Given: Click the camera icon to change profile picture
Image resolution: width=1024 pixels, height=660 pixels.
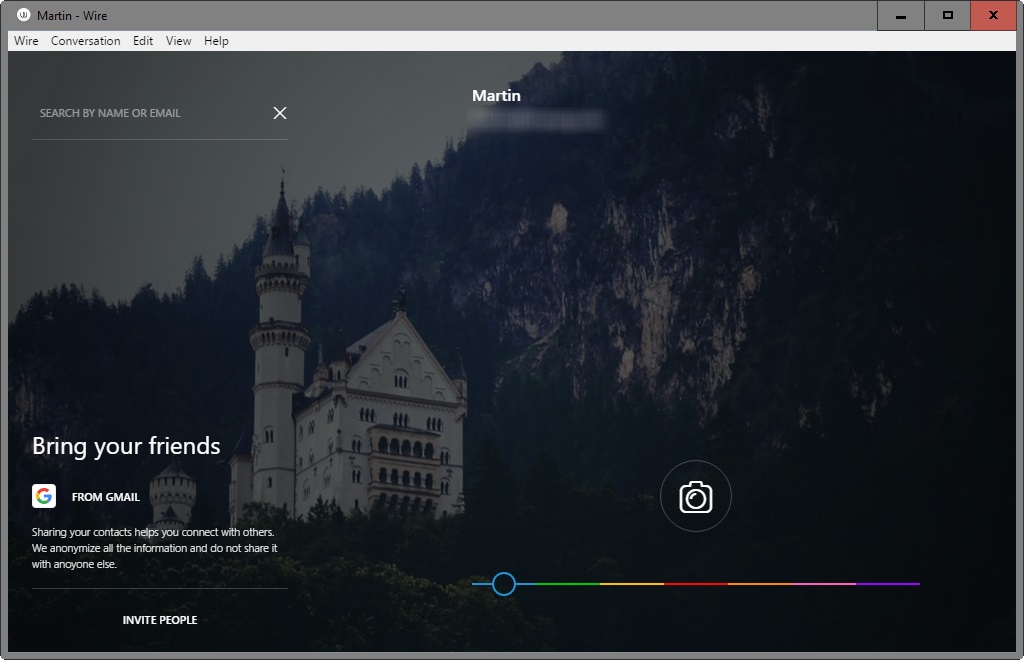Looking at the screenshot, I should (x=696, y=496).
